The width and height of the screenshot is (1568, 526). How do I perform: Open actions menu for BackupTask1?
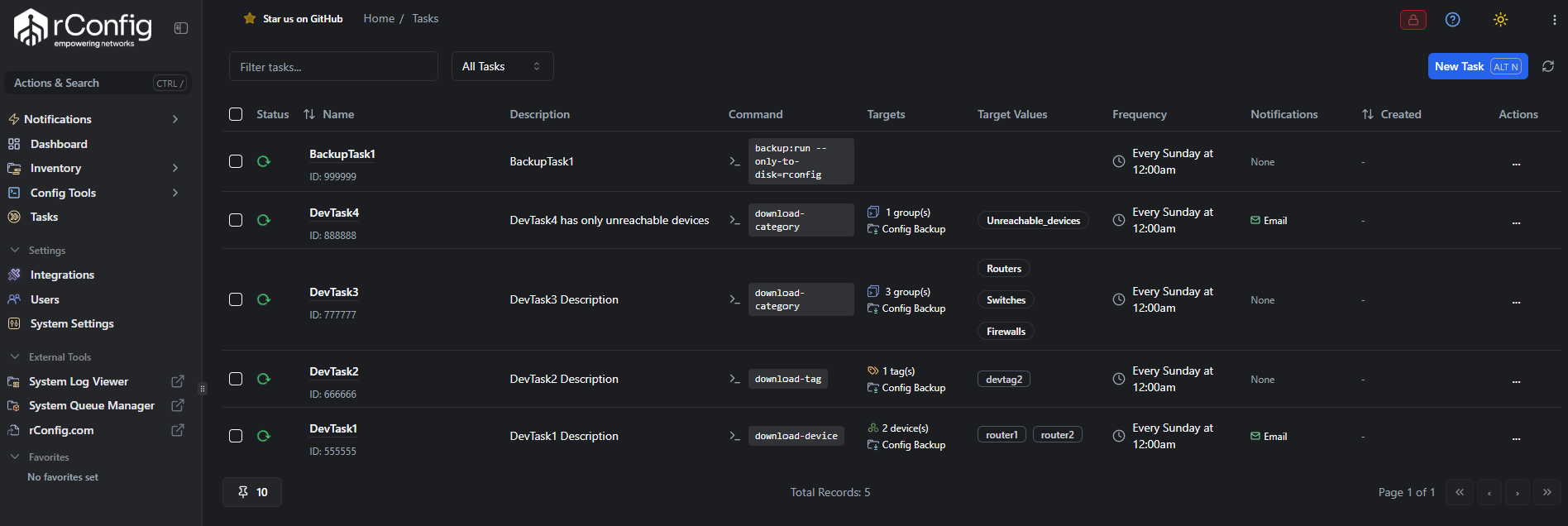[1516, 162]
